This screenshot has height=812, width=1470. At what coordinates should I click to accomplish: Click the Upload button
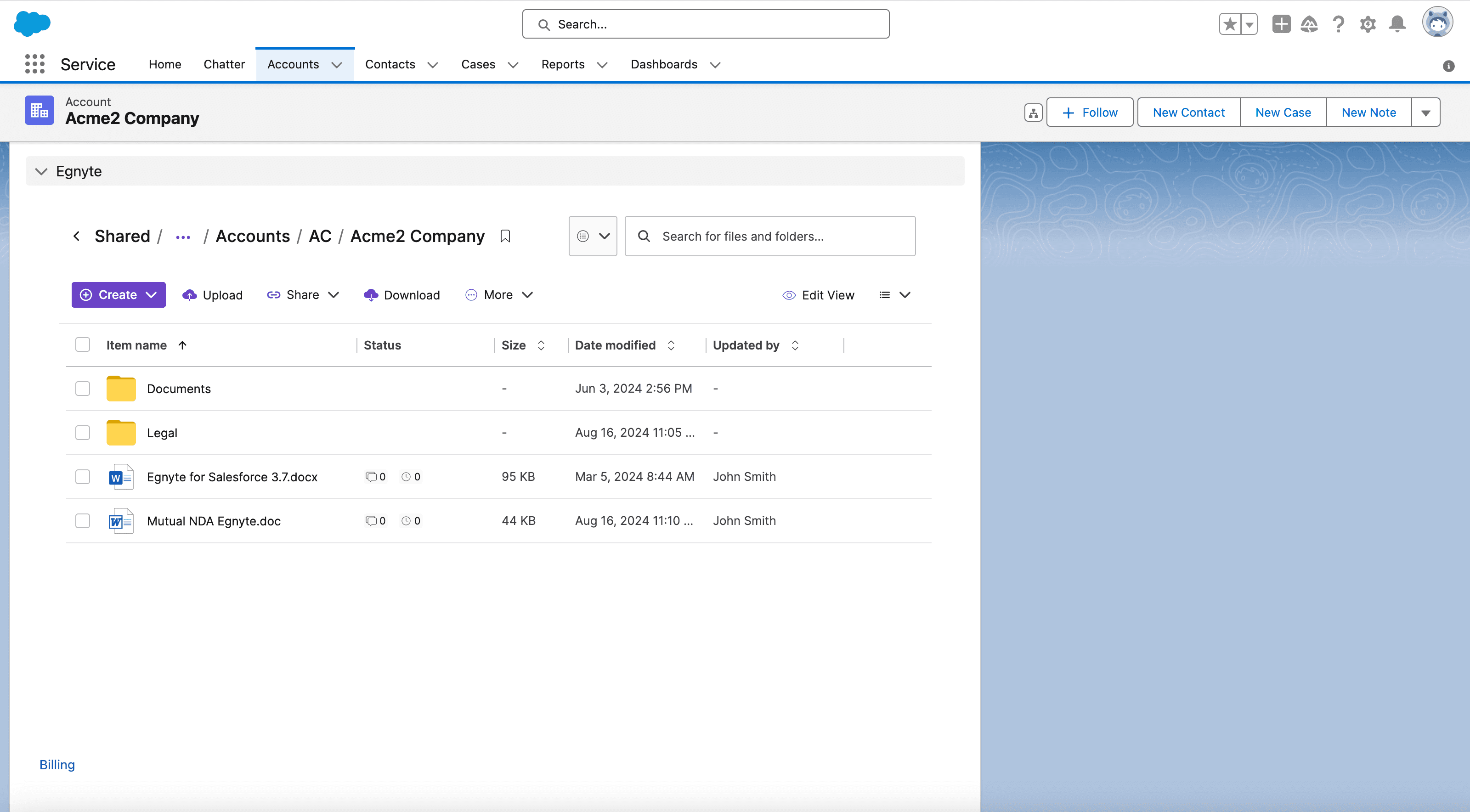click(212, 295)
